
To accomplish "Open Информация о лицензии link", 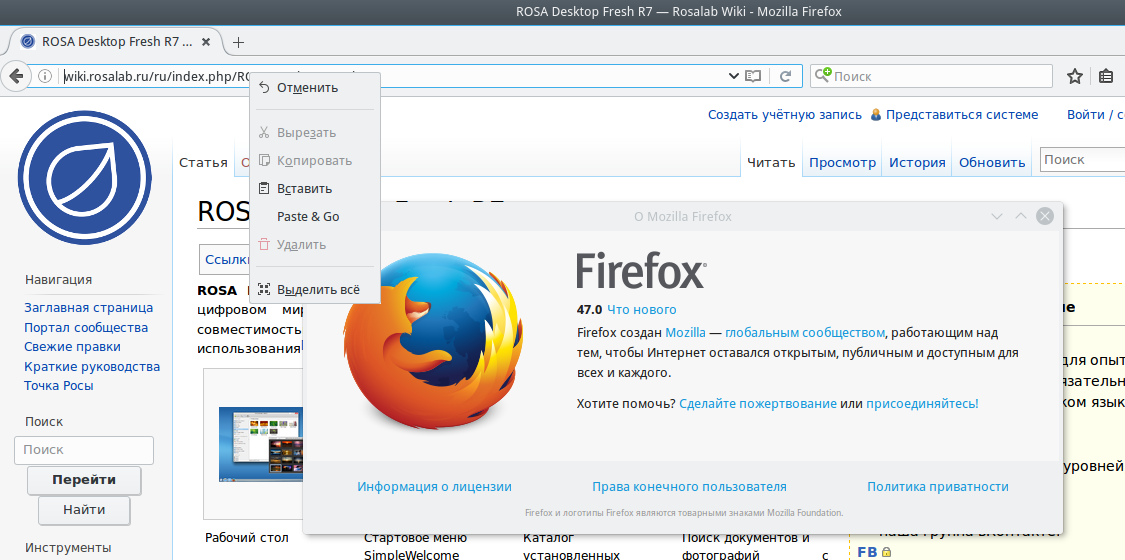I will point(435,487).
